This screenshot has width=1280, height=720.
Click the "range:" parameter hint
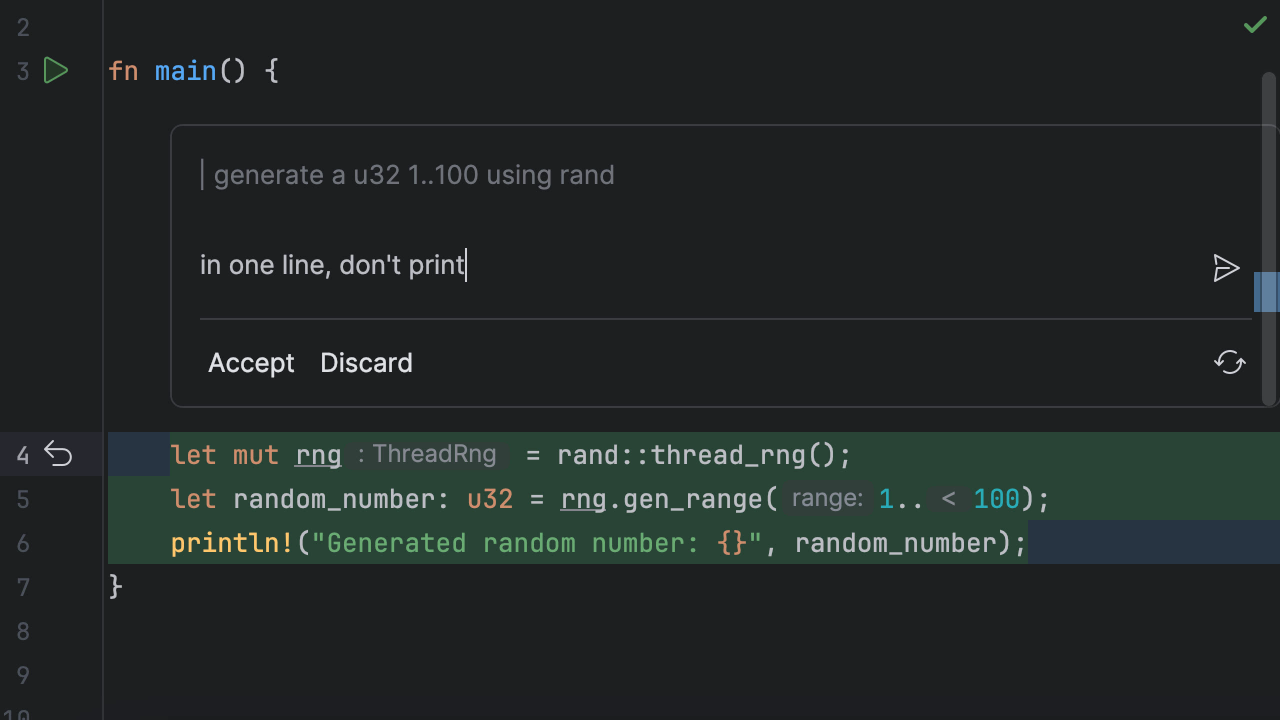click(826, 499)
